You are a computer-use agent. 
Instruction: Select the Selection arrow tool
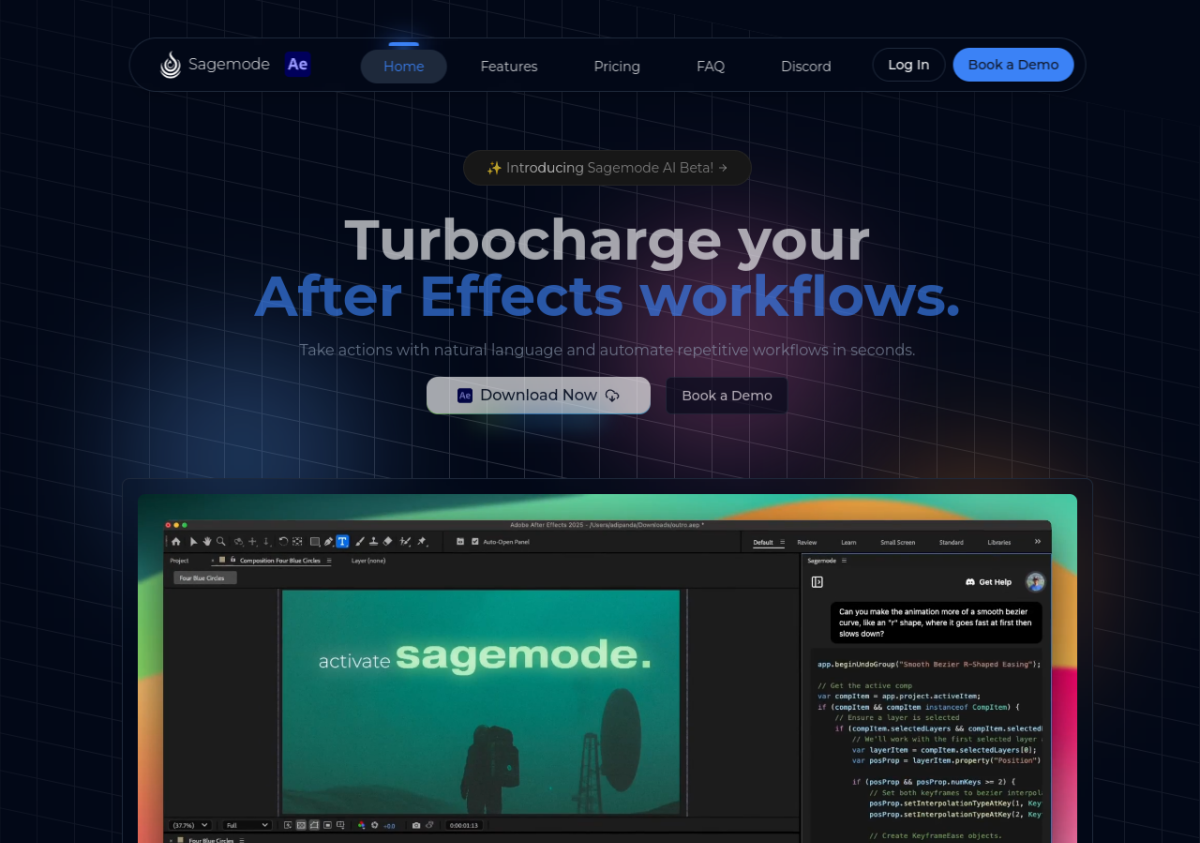[x=193, y=542]
